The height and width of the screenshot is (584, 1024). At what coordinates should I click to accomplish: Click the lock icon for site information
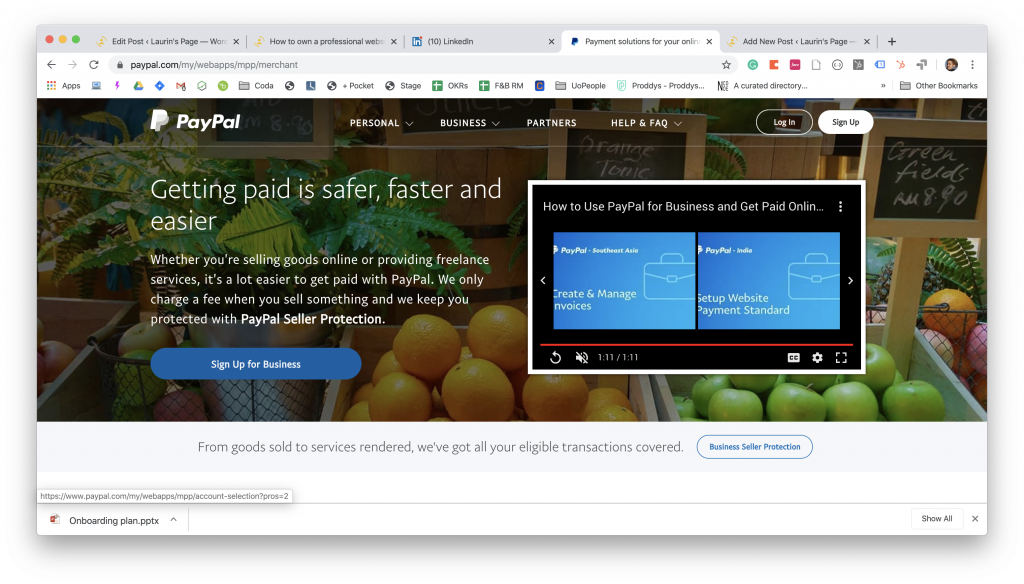120,65
